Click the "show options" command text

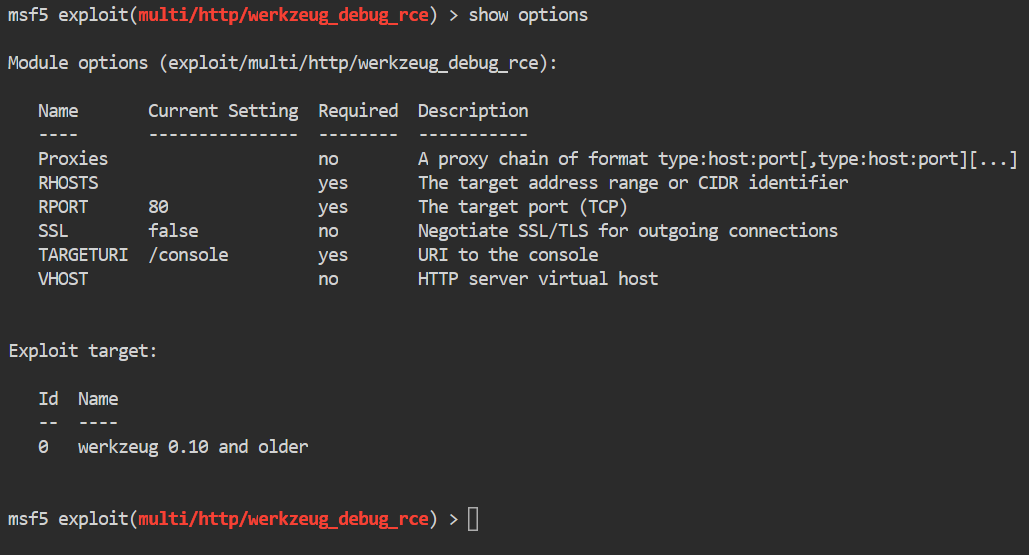tap(528, 15)
